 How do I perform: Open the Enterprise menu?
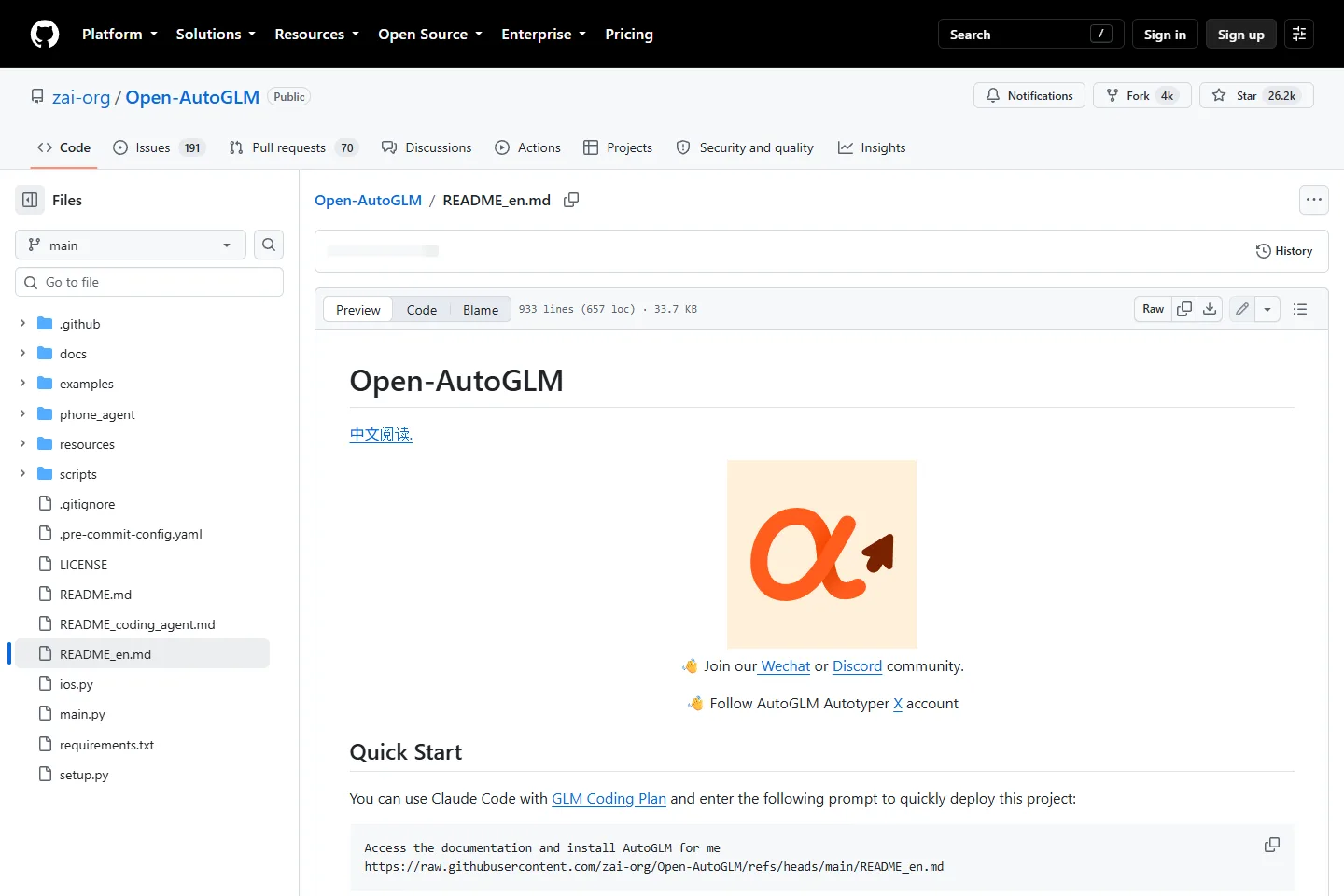(543, 34)
